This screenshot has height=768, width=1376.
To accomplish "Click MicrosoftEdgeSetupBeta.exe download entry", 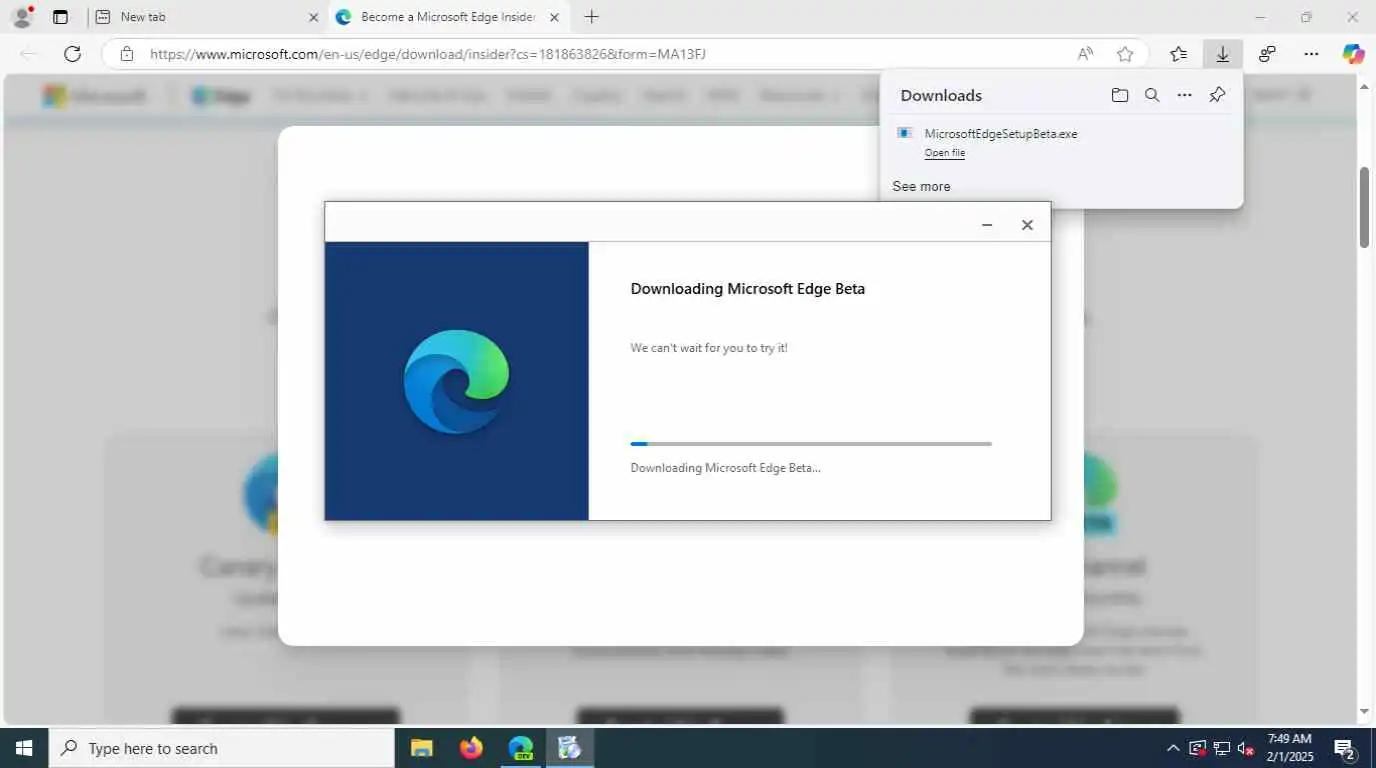I will tap(1001, 134).
